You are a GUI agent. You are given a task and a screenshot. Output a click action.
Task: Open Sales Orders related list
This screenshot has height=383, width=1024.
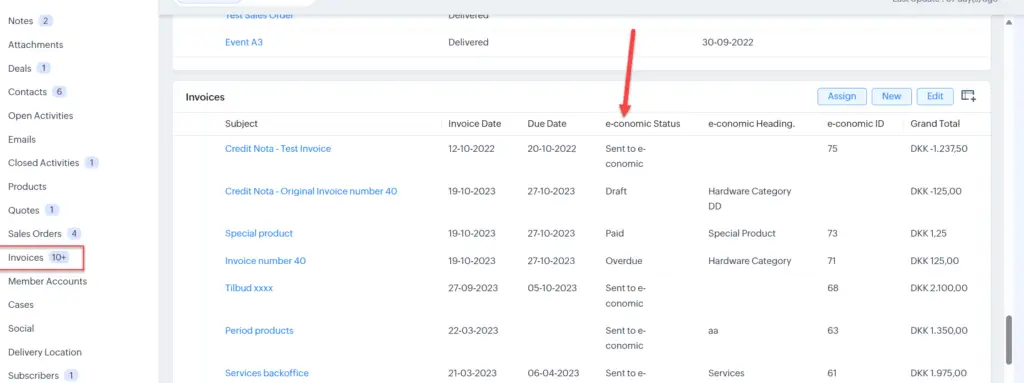[x=35, y=233]
